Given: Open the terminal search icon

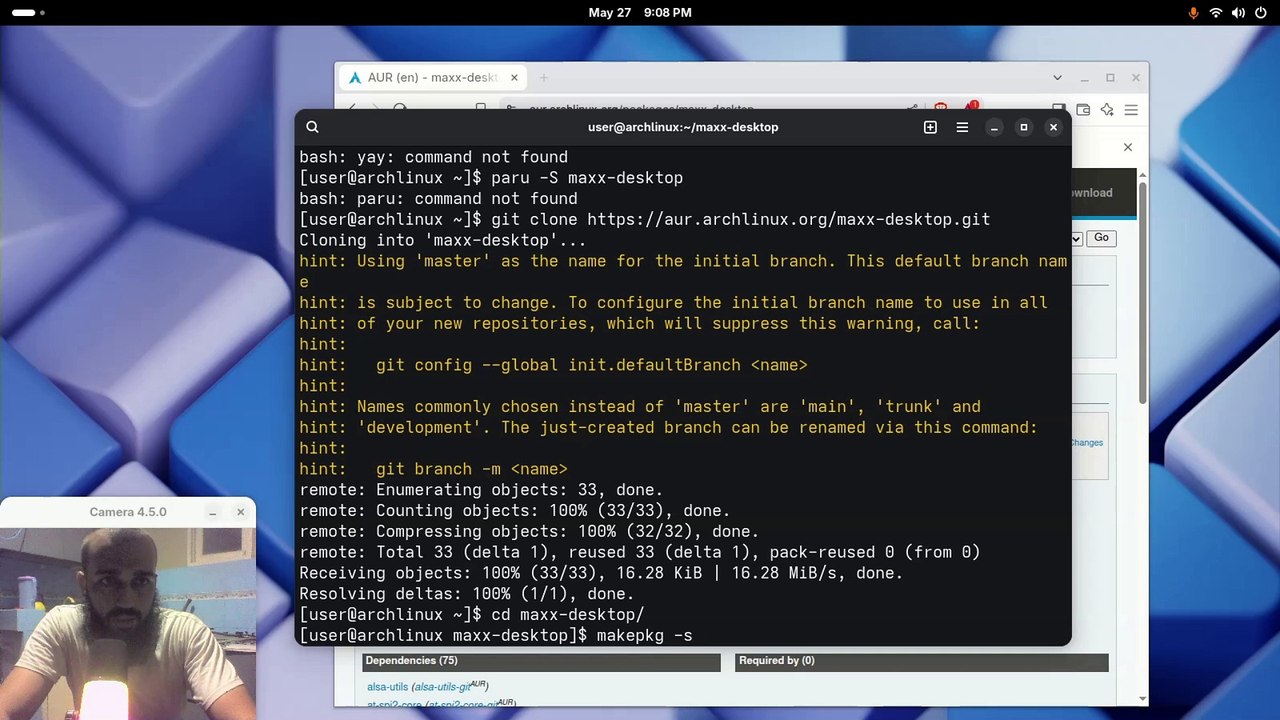Looking at the screenshot, I should tap(312, 127).
